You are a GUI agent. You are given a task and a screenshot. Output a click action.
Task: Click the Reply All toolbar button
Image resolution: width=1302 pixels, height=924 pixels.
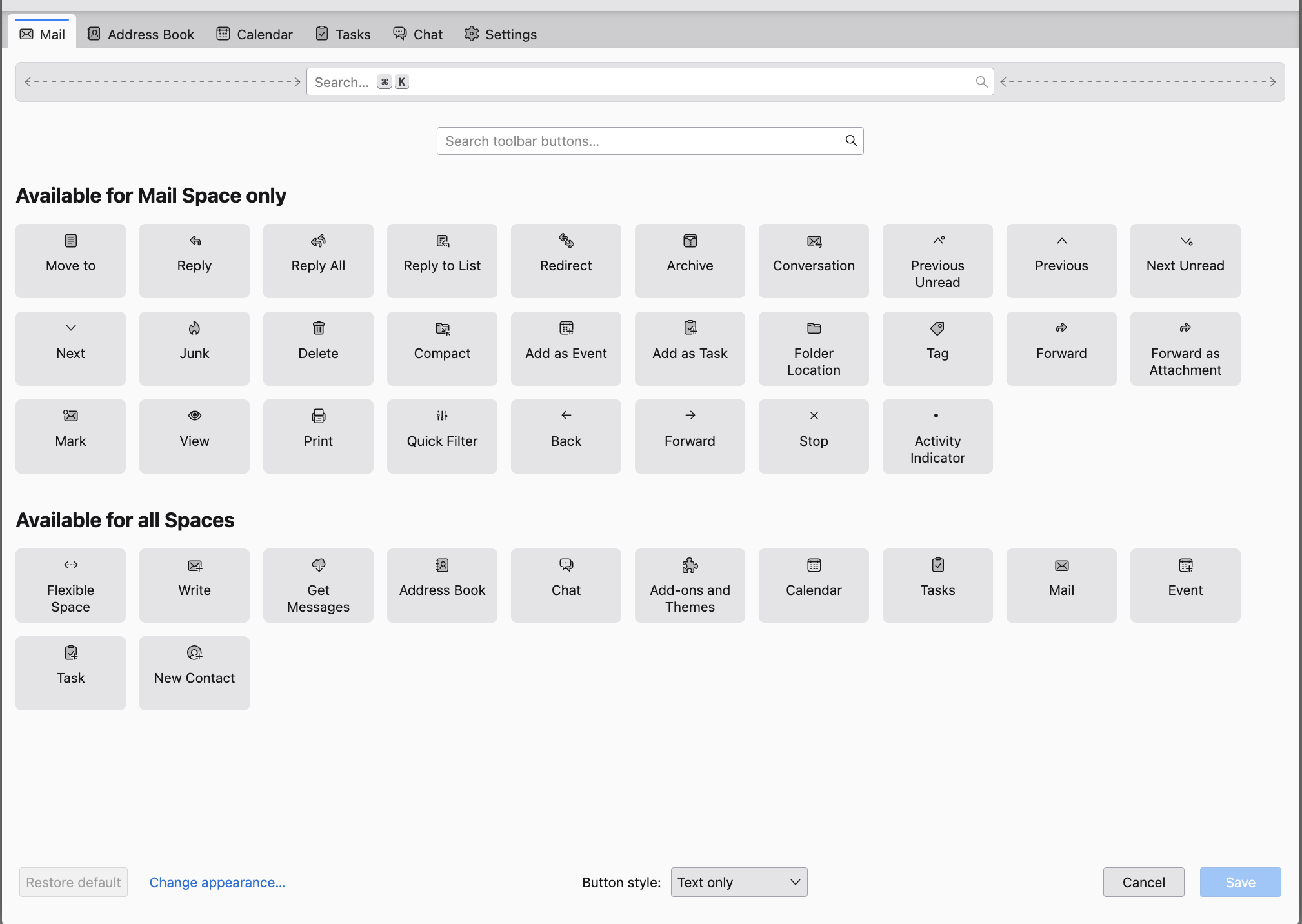[318, 261]
